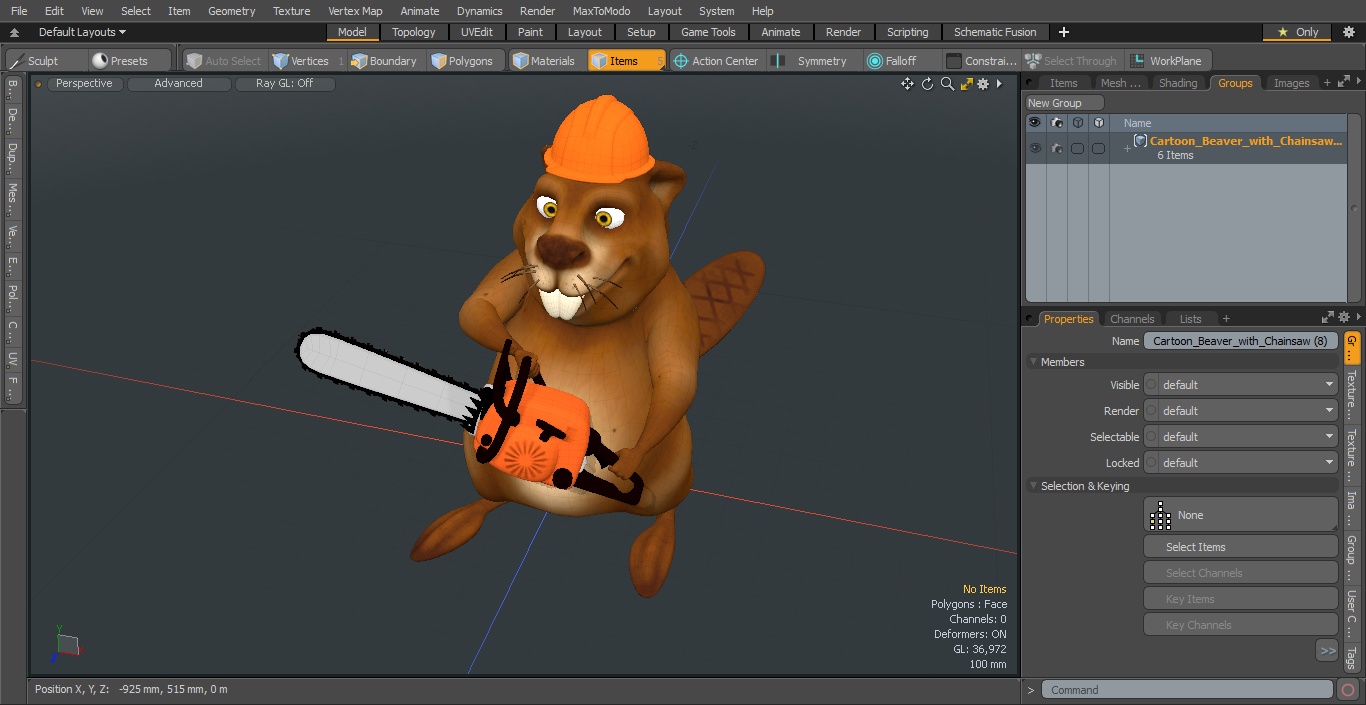Open the Default Layouts dropdown
The width and height of the screenshot is (1366, 705).
[x=82, y=32]
